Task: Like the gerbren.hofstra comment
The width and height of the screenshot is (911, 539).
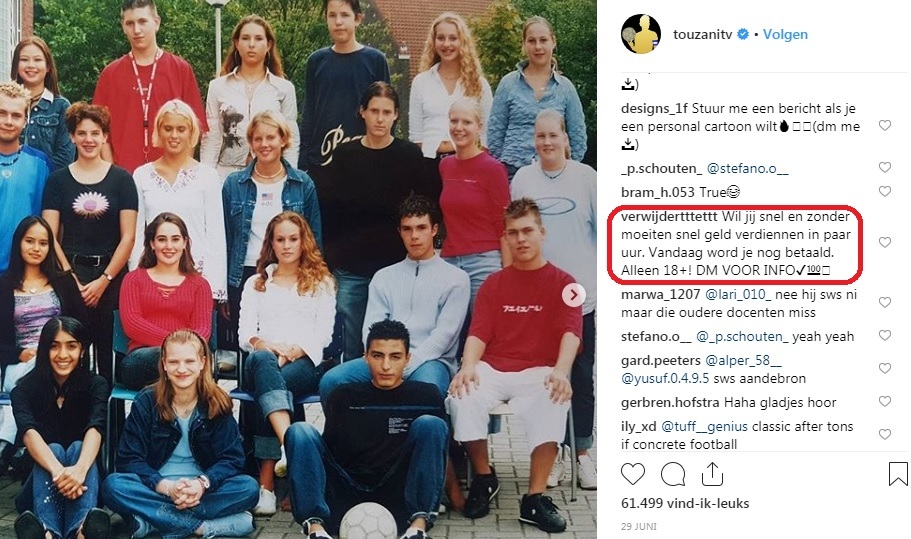Action: tap(884, 401)
